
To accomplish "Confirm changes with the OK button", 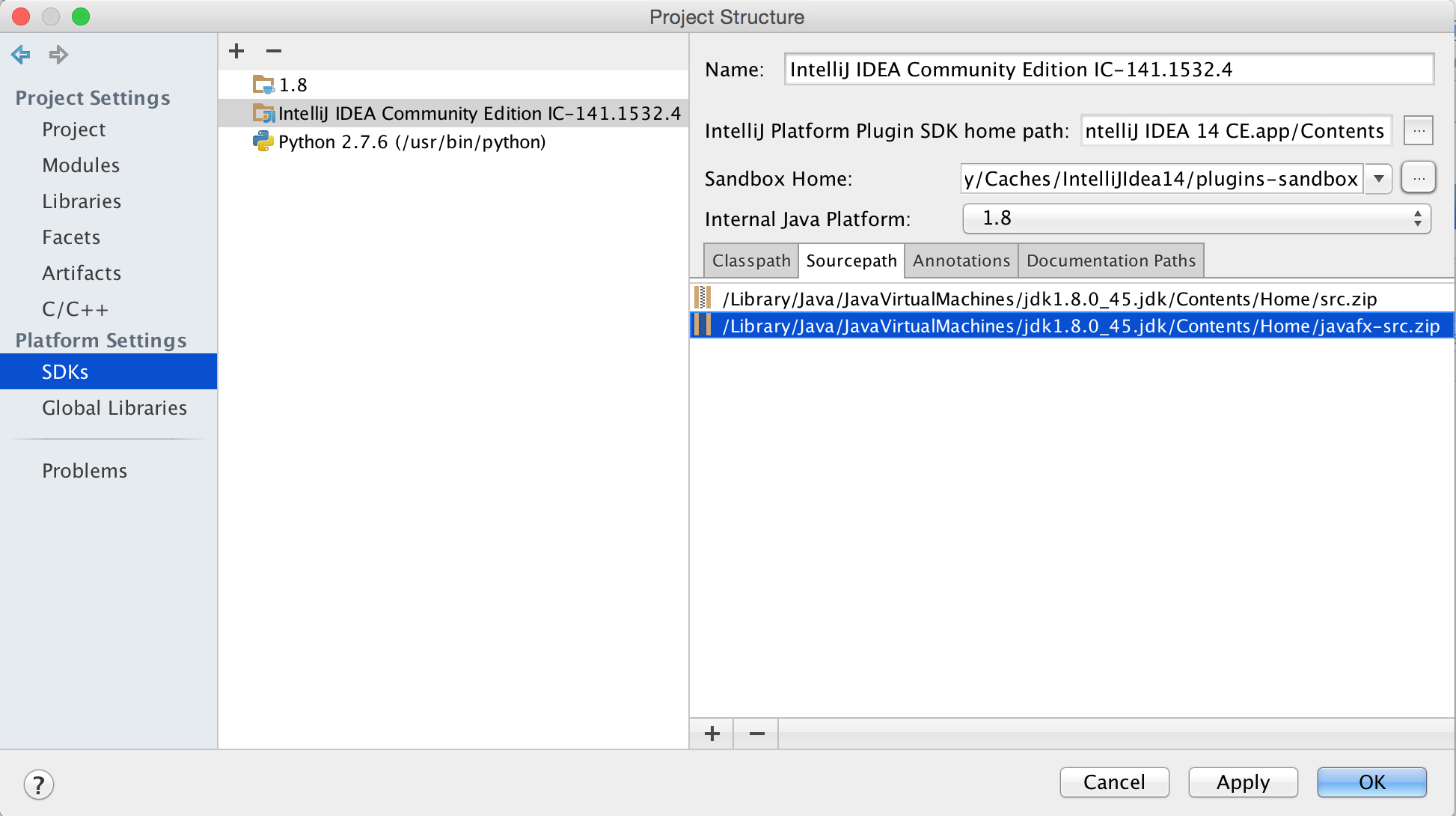I will pyautogui.click(x=1371, y=782).
